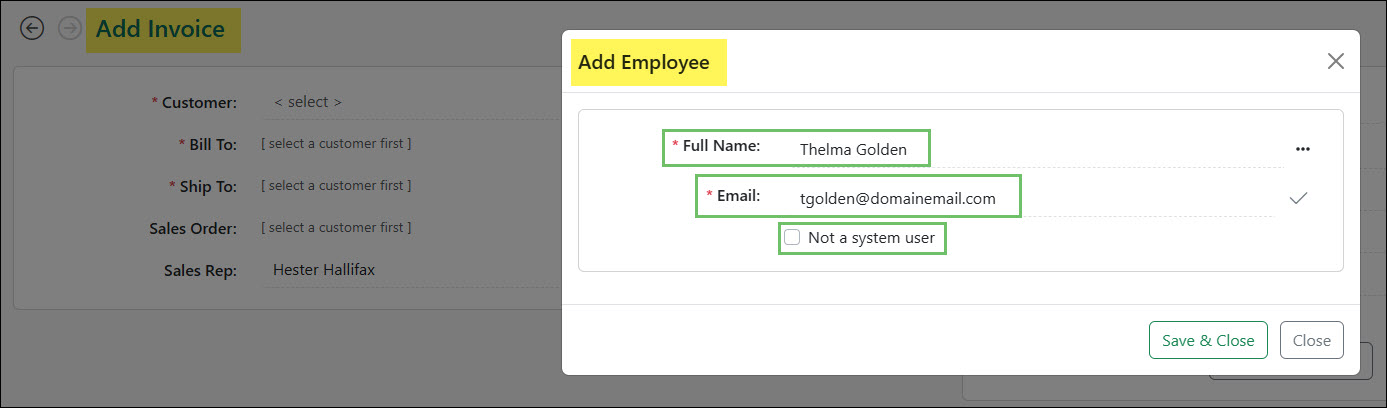
Task: Click Bill To placeholder text in Add Invoice
Action: (336, 144)
